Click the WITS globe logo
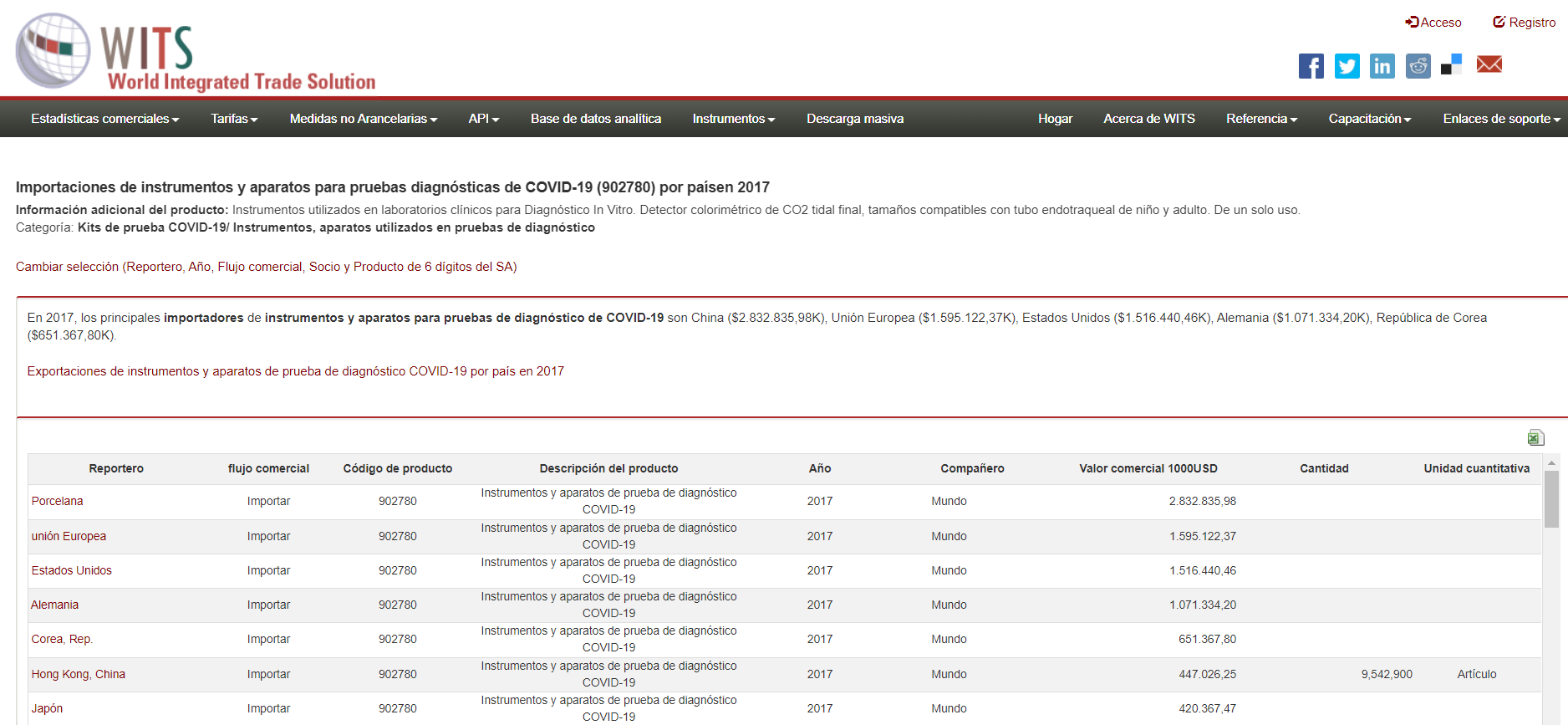1568x725 pixels. [x=53, y=51]
